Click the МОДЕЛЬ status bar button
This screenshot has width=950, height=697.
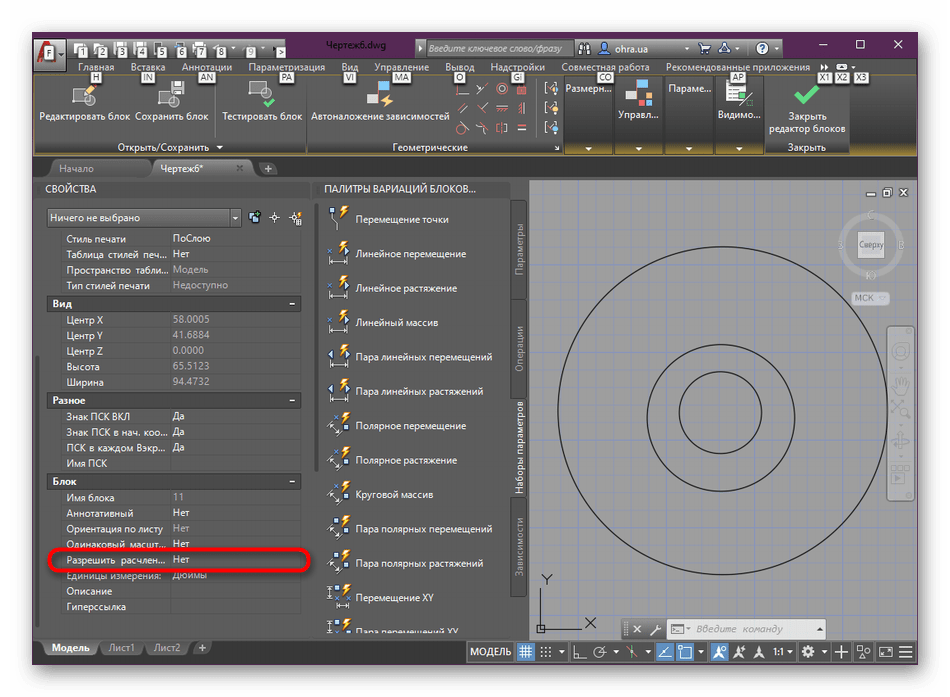click(x=490, y=652)
